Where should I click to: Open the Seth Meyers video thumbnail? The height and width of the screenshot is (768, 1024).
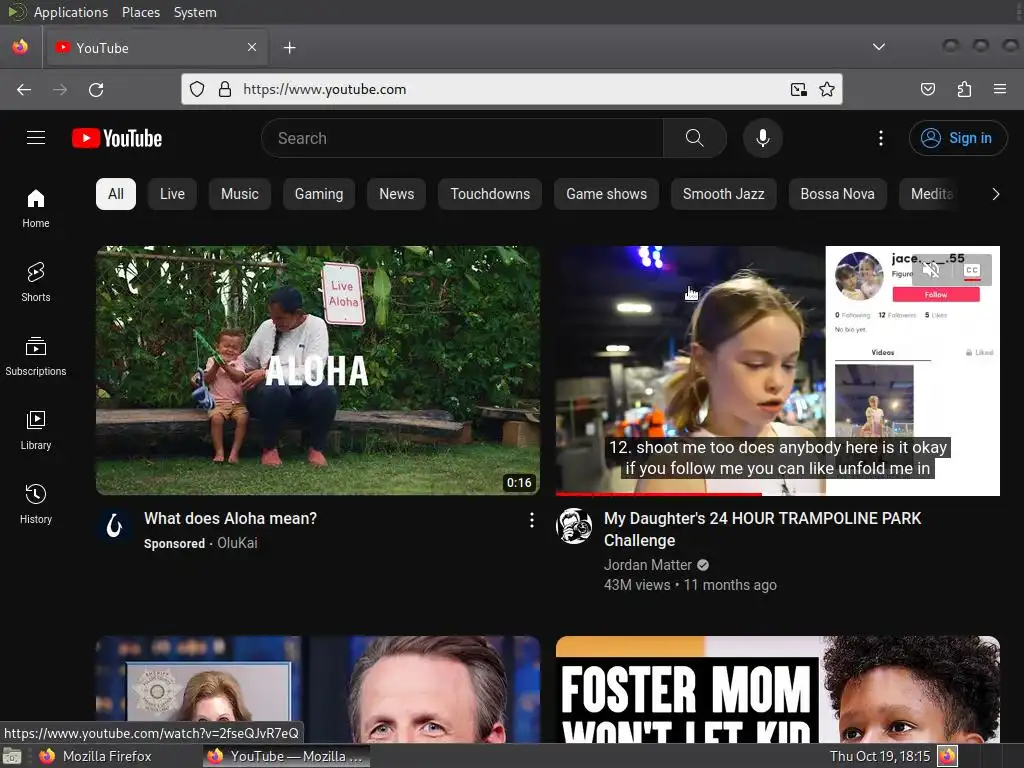pyautogui.click(x=318, y=689)
